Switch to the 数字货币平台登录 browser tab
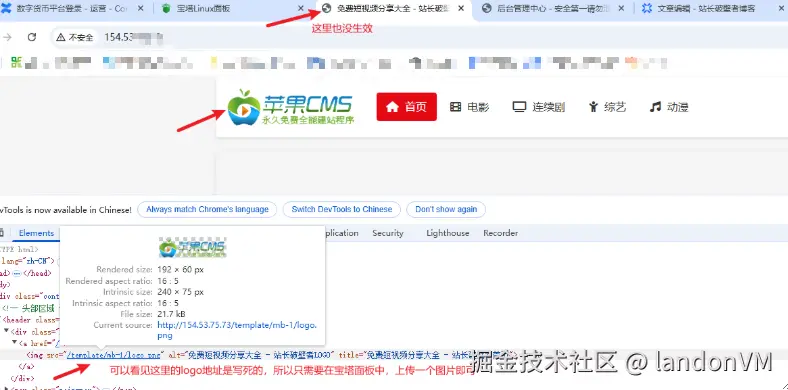 [73, 9]
